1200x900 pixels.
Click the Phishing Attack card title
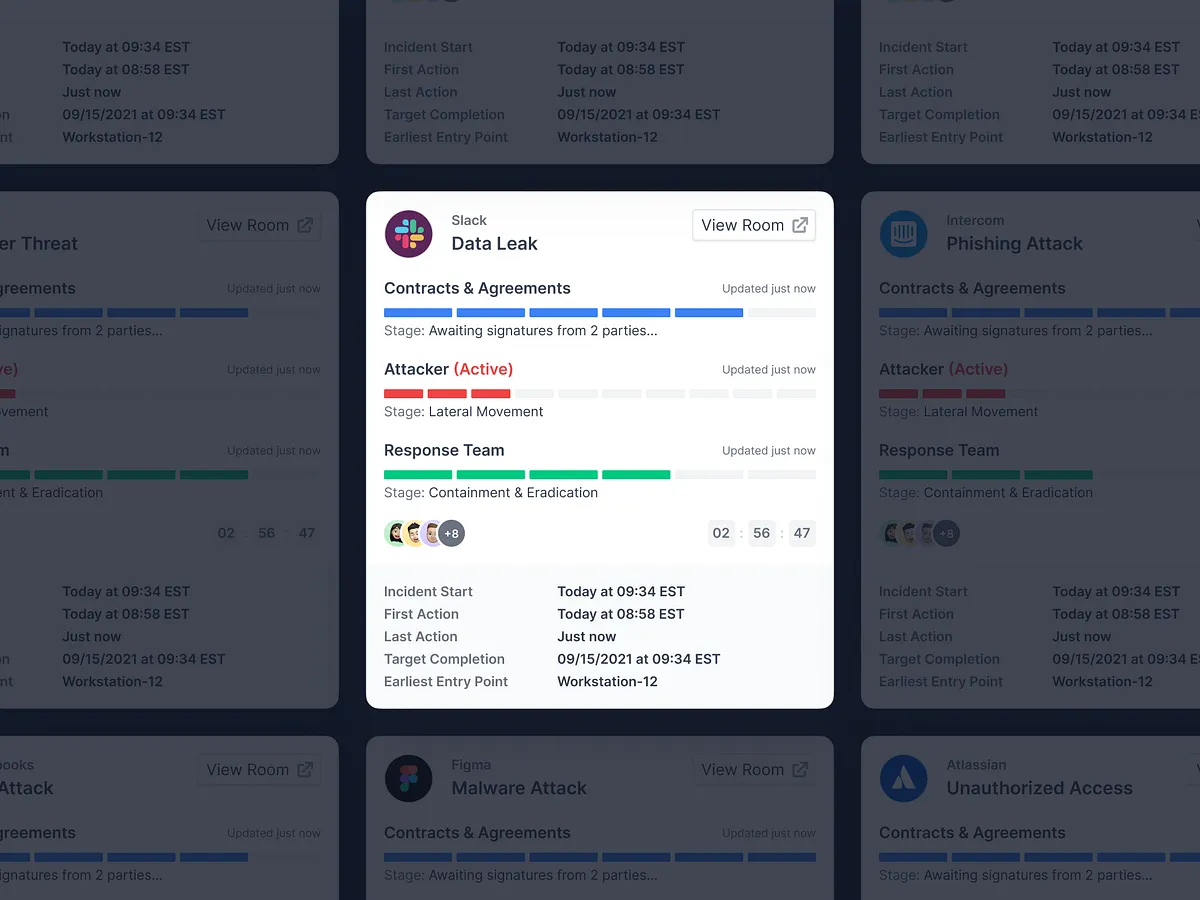tap(1015, 243)
